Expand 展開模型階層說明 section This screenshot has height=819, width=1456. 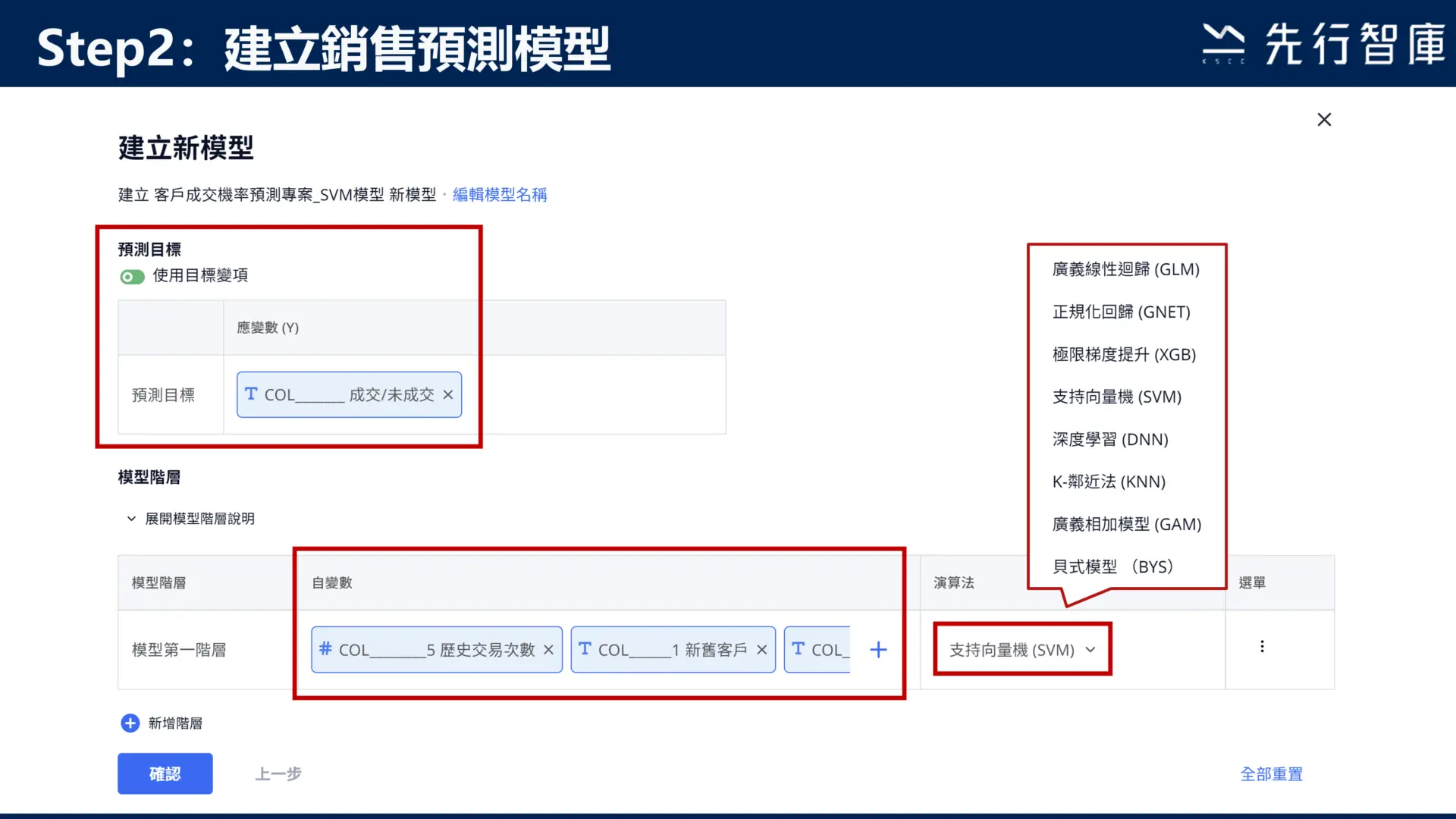(190, 519)
